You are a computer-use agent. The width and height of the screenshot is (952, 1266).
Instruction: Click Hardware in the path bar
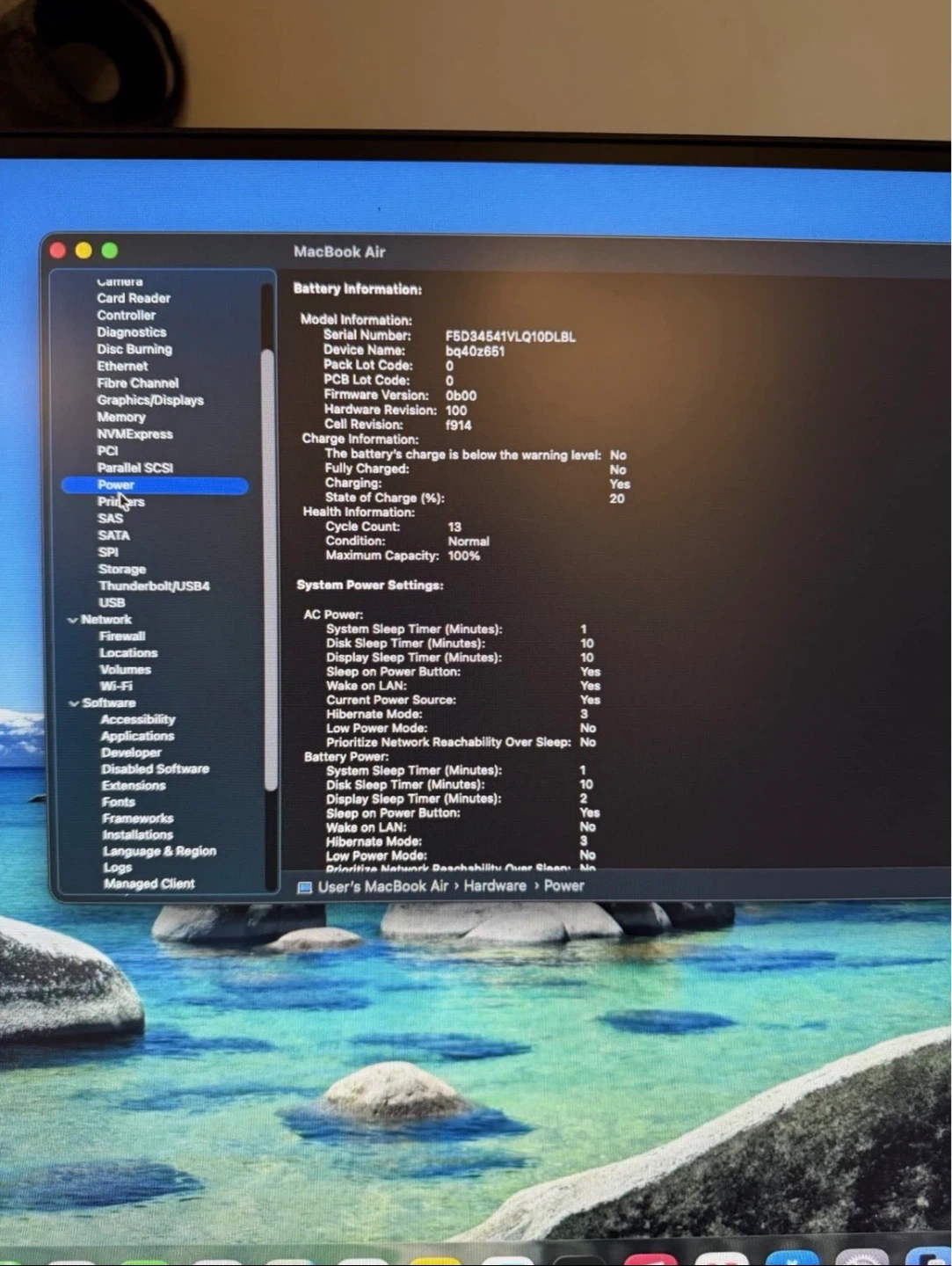click(x=495, y=886)
